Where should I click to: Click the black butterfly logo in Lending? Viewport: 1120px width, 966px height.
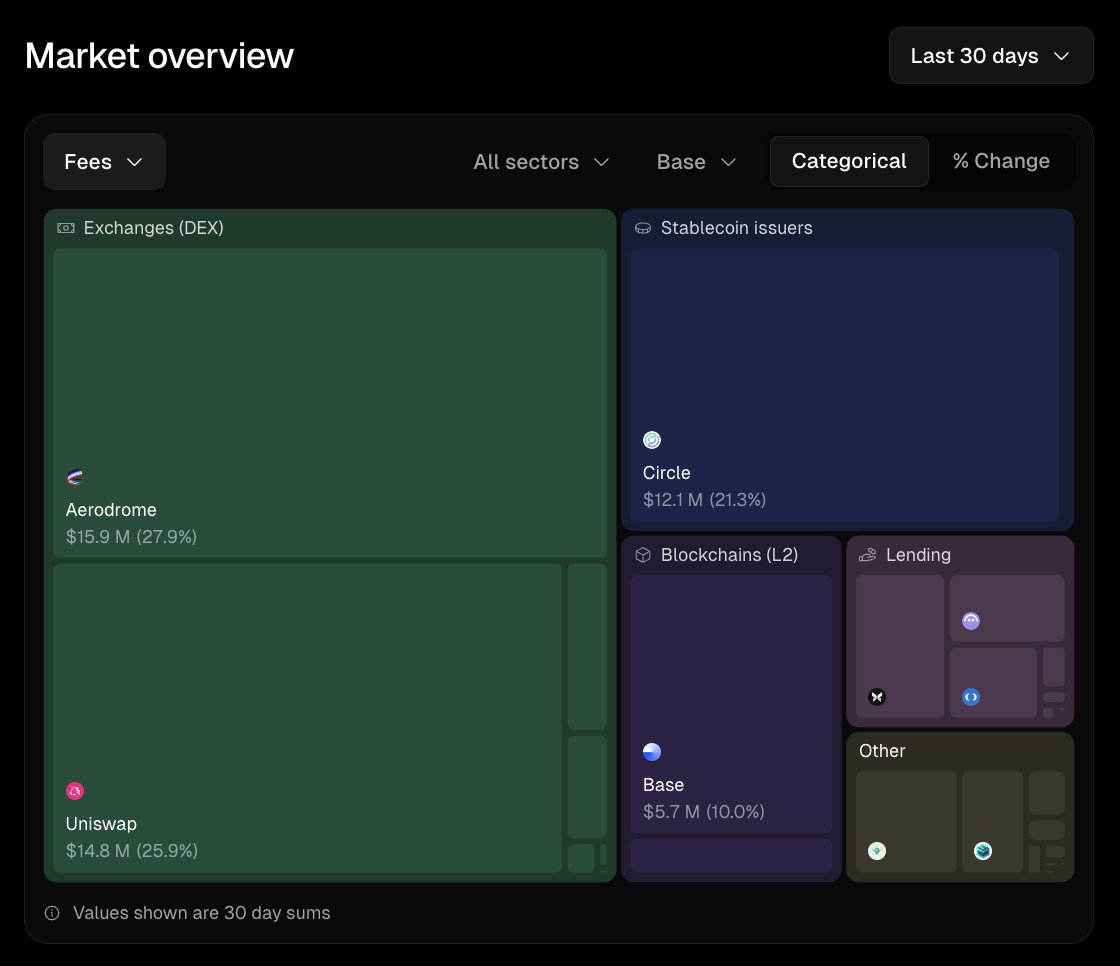[877, 697]
